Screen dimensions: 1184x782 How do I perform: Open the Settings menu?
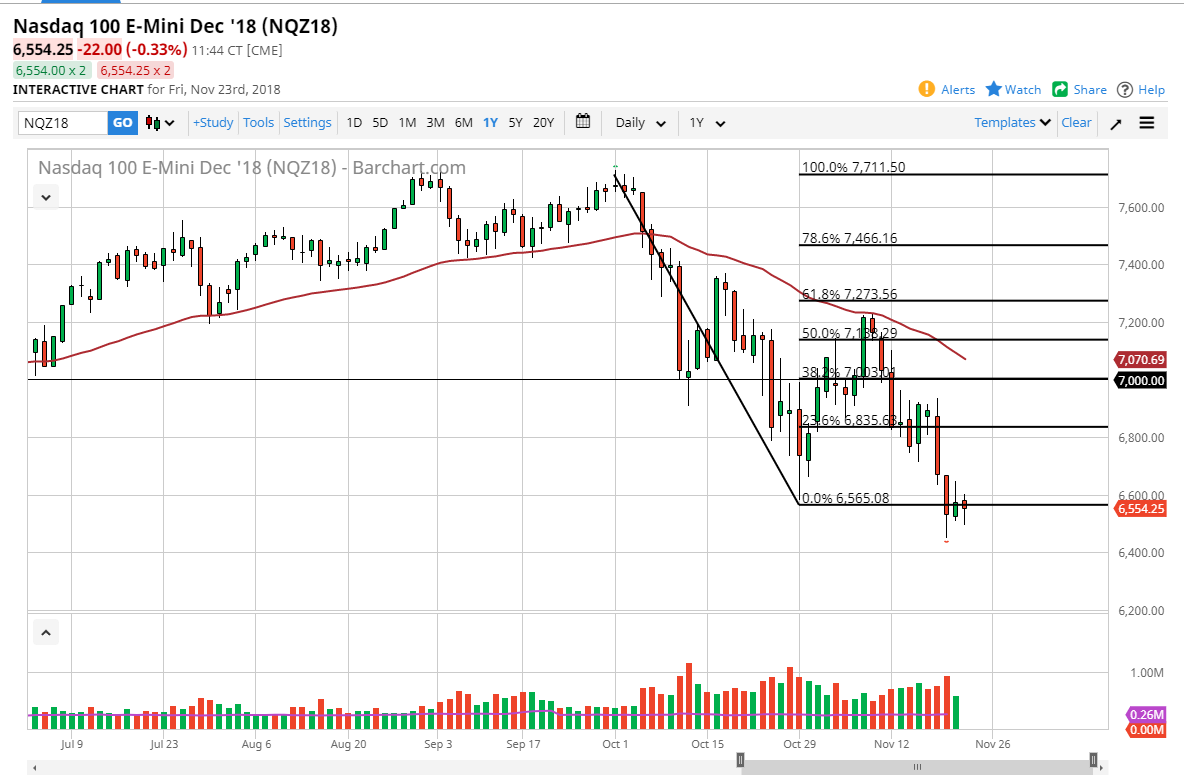click(307, 122)
